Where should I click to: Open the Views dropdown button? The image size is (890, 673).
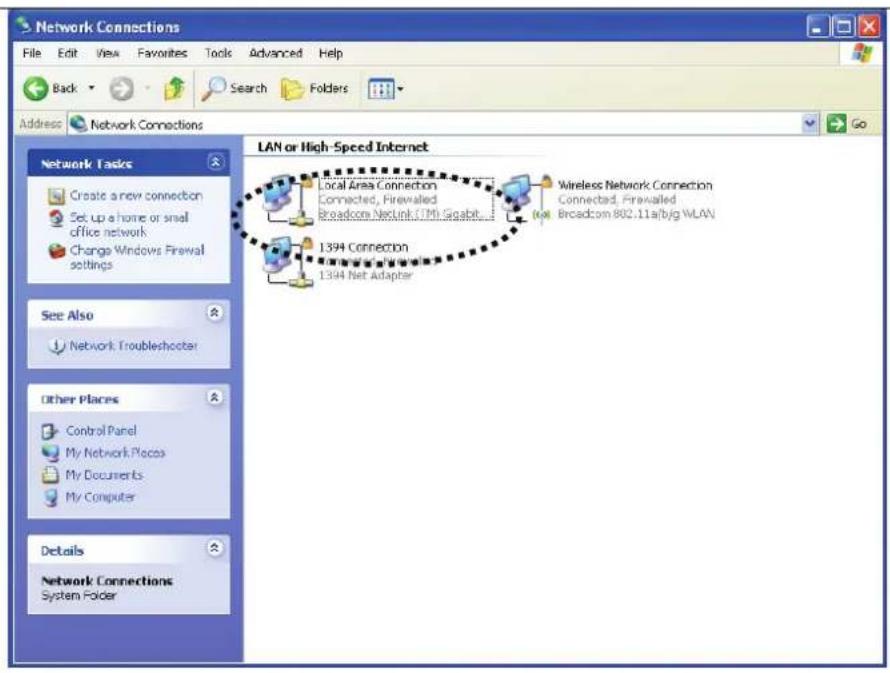click(385, 89)
